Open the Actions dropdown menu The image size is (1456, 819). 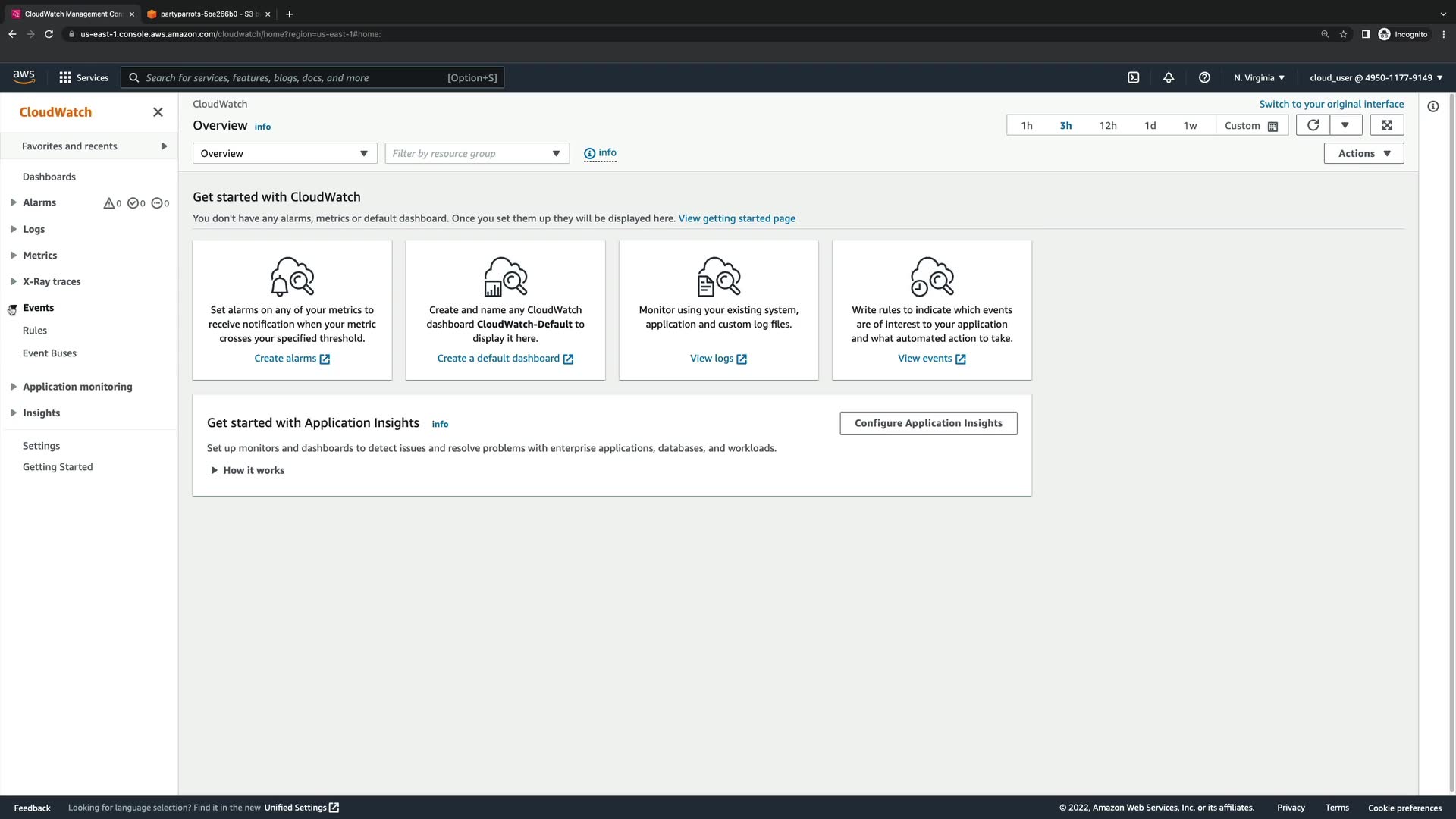[x=1363, y=153]
